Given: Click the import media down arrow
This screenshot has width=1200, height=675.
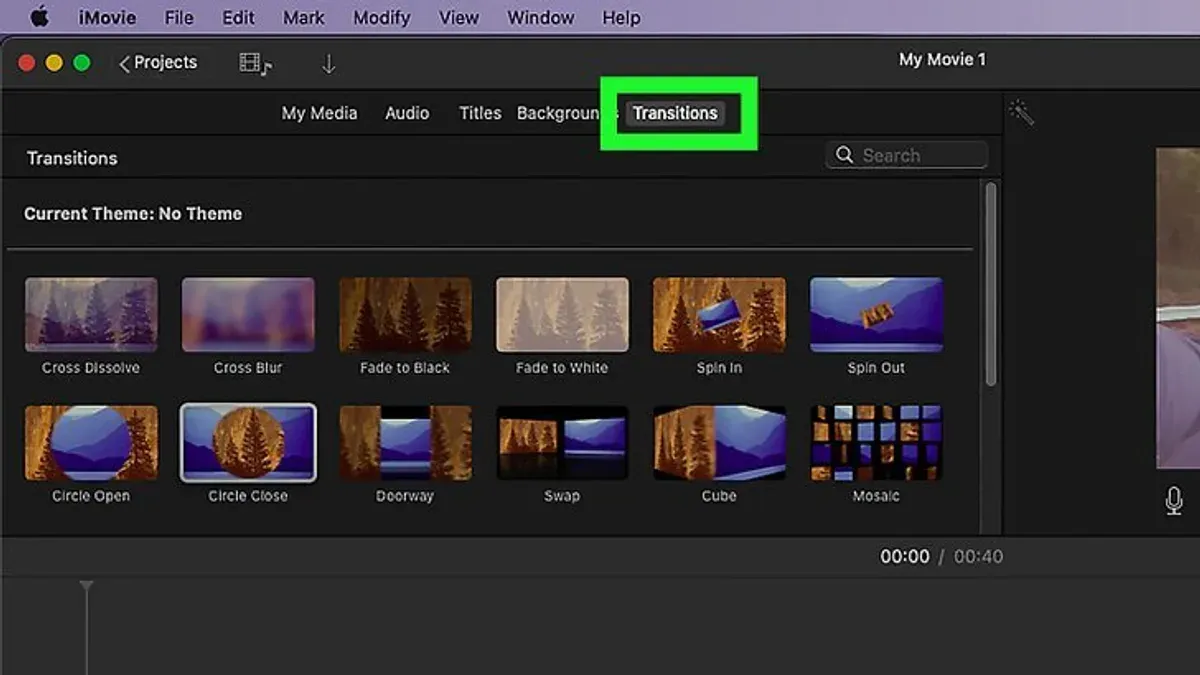Looking at the screenshot, I should [x=328, y=64].
